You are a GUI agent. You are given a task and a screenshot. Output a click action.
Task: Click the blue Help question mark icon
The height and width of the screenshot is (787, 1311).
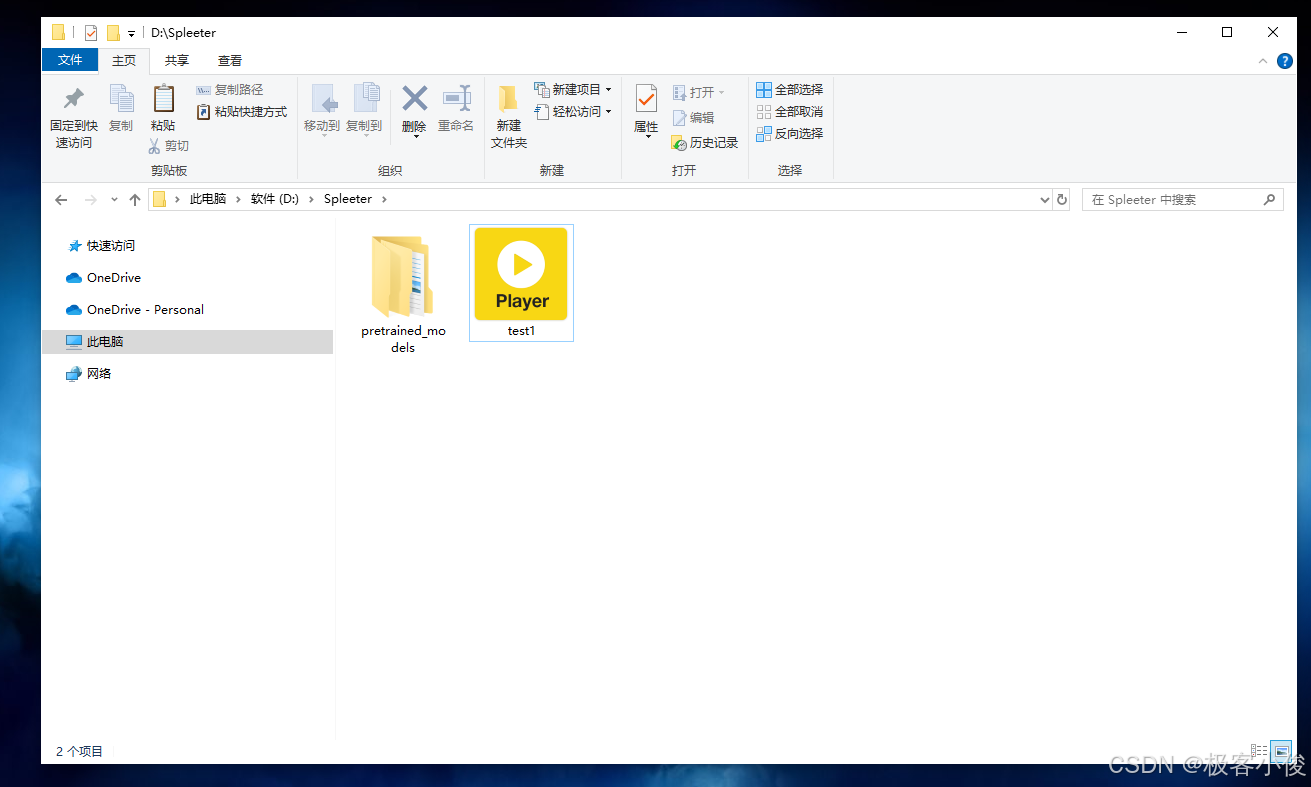(1285, 61)
